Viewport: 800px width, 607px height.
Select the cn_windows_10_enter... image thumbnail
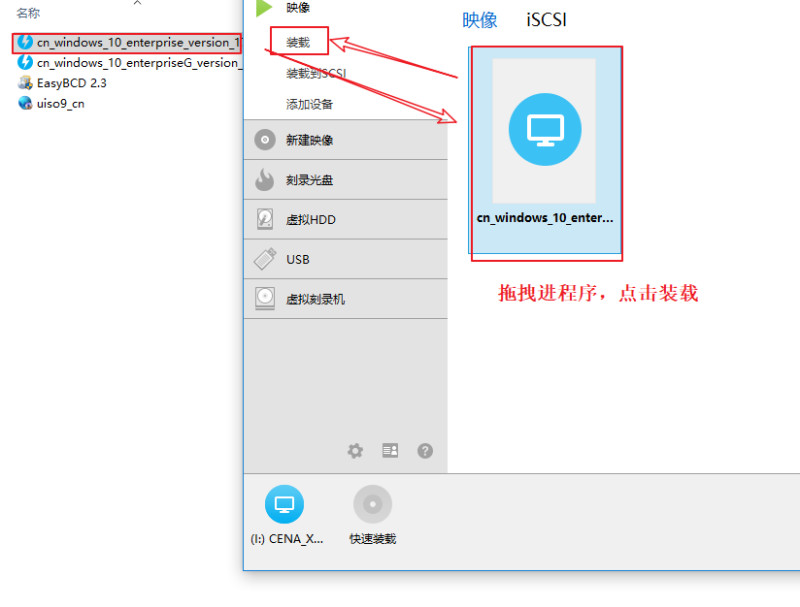(x=544, y=149)
